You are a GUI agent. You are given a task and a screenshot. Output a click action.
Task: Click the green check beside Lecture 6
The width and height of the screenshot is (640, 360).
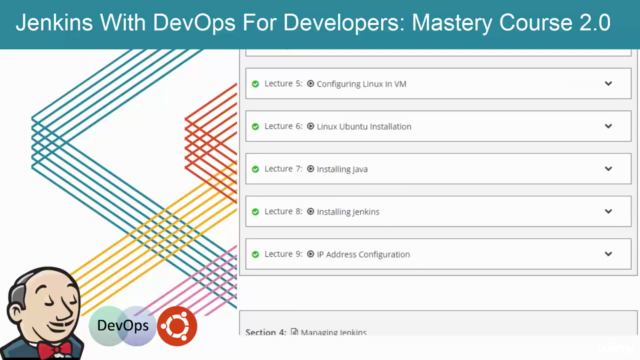256,127
